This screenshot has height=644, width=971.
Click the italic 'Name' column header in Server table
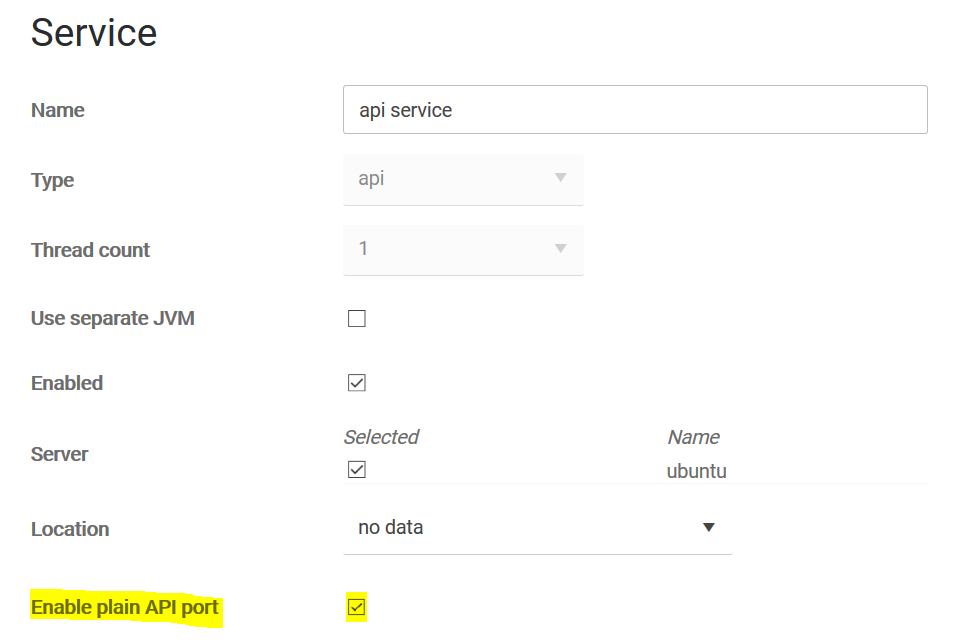[x=693, y=437]
